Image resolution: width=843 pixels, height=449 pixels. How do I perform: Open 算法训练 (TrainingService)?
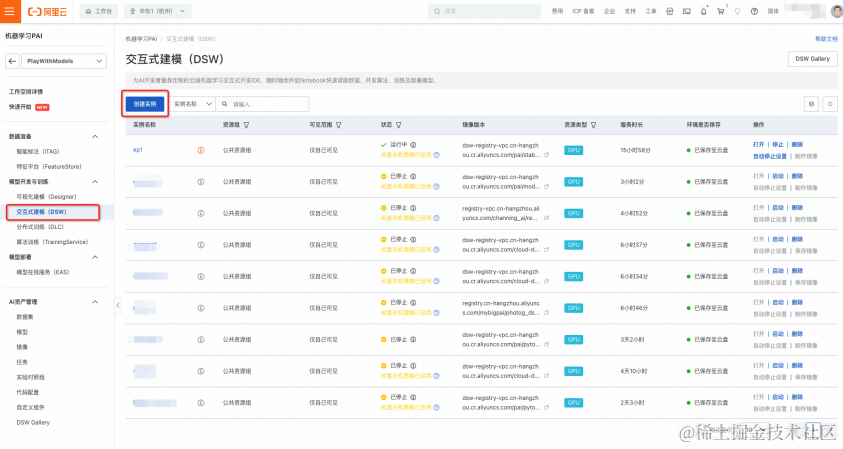coord(52,242)
